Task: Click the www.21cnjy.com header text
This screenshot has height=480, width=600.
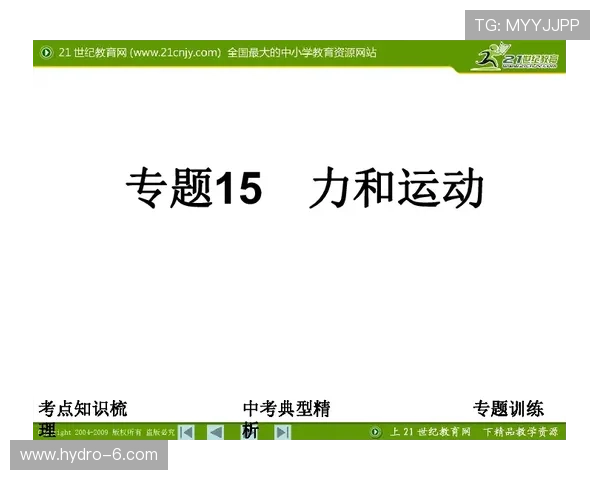Action: [175, 52]
